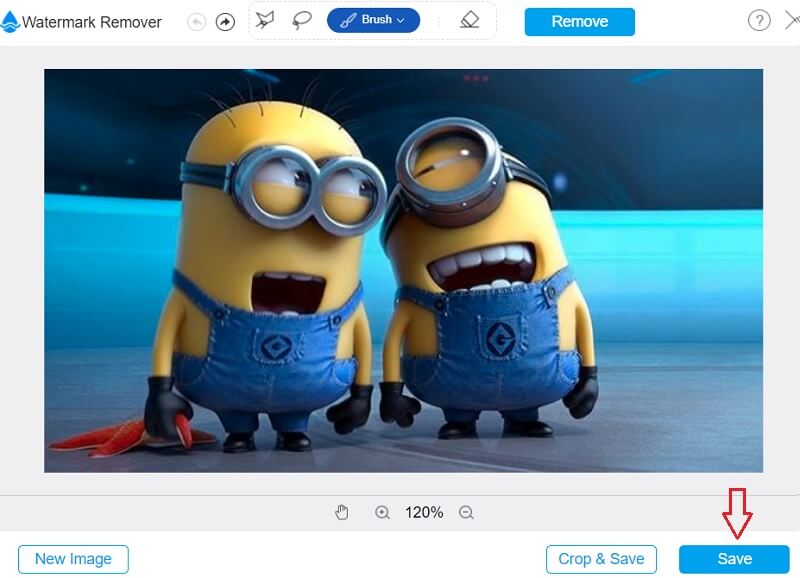Open help via question mark icon
This screenshot has height=578, width=800.
tap(758, 20)
